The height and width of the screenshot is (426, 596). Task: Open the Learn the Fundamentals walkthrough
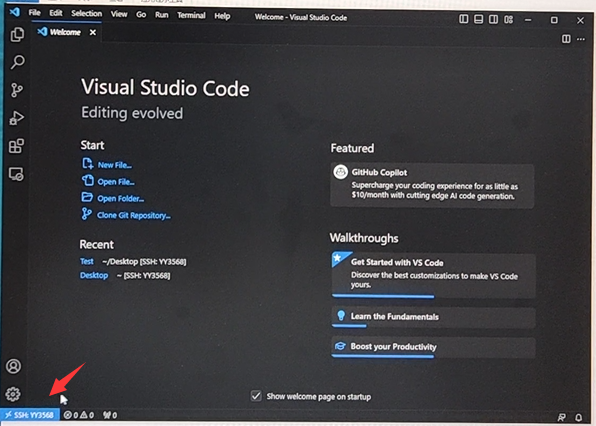pos(433,317)
